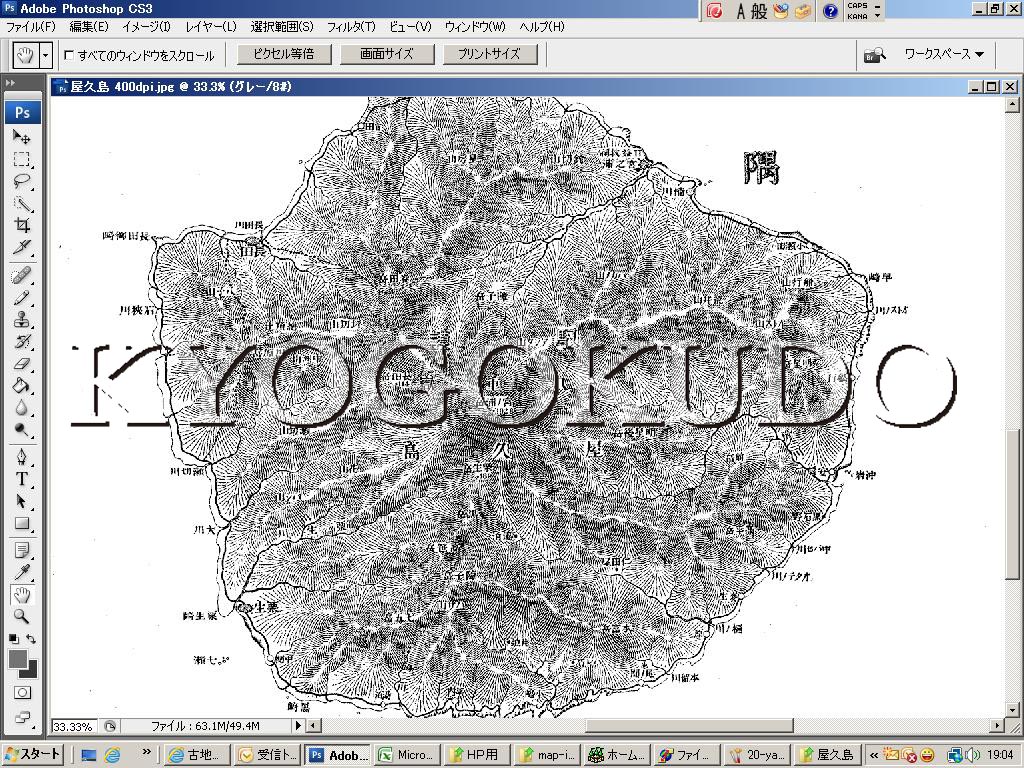Open the volume control in tray
This screenshot has width=1024, height=768.
[972, 755]
